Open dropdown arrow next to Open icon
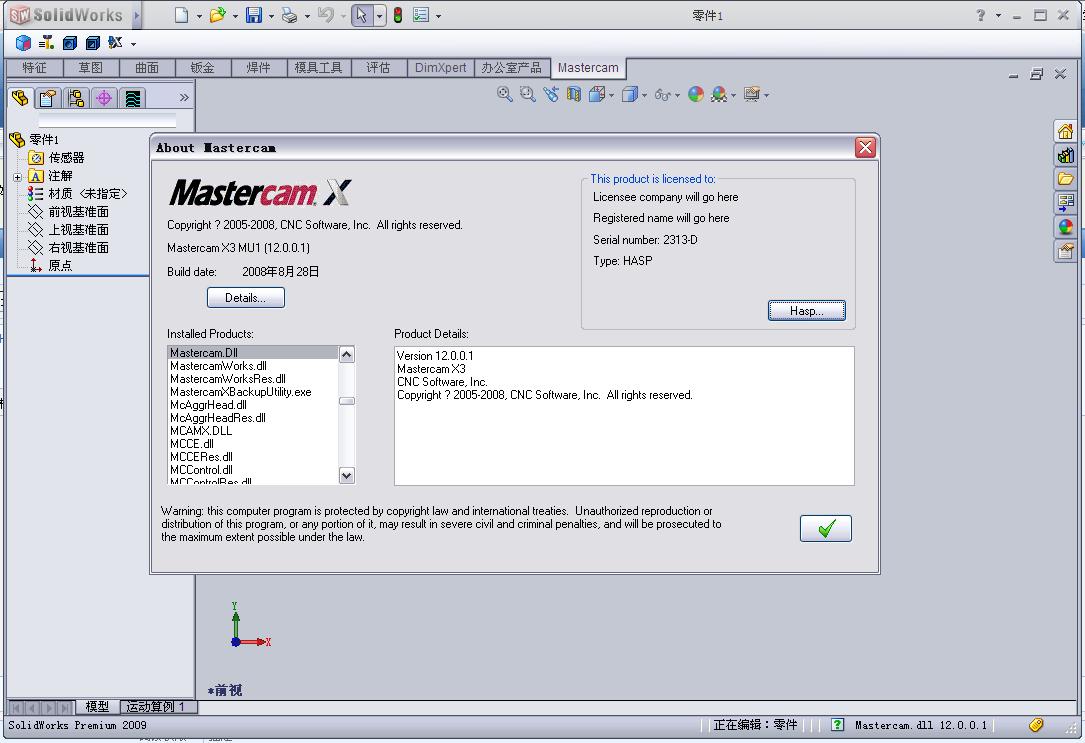1085x743 pixels. point(235,16)
